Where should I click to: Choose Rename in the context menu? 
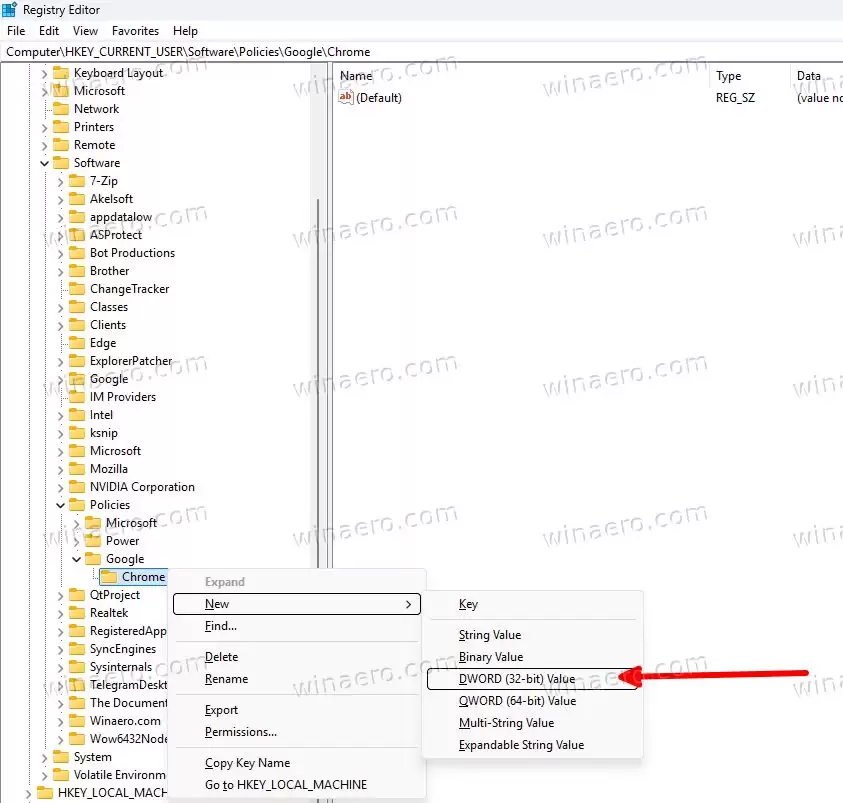[297, 679]
